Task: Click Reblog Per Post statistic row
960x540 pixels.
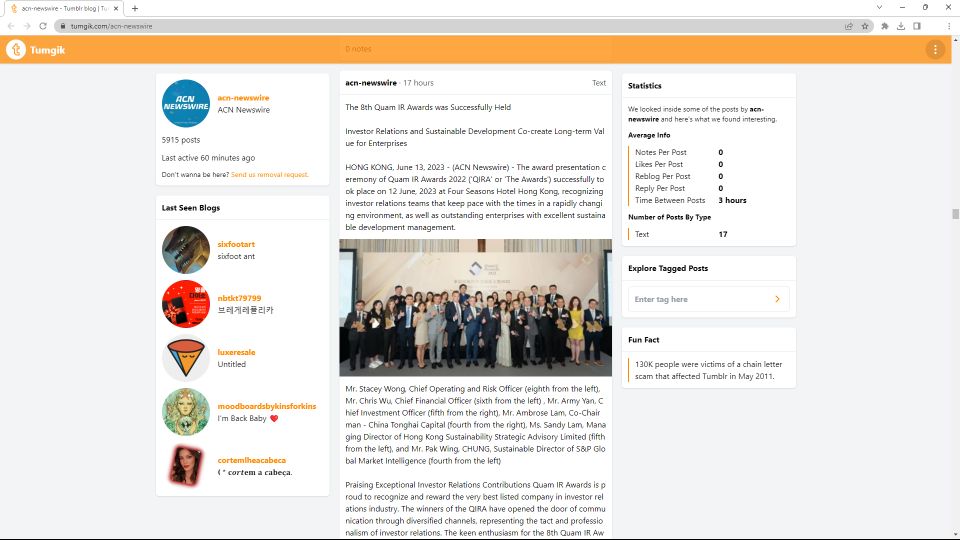Action: (679, 176)
